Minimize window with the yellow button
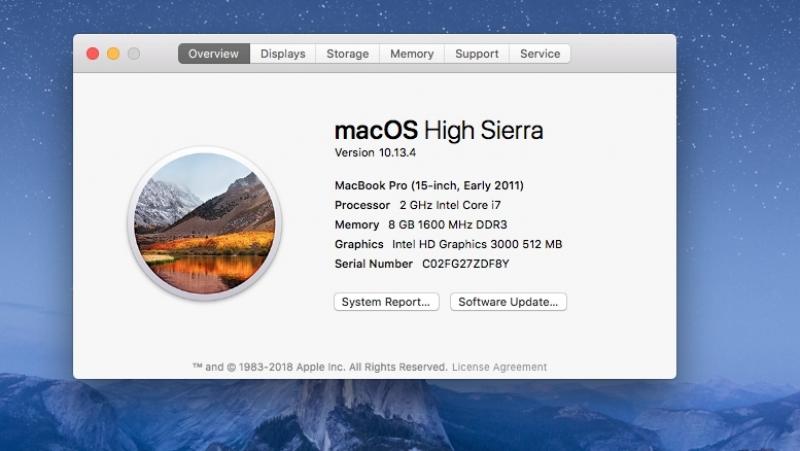800x451 pixels. (x=113, y=54)
